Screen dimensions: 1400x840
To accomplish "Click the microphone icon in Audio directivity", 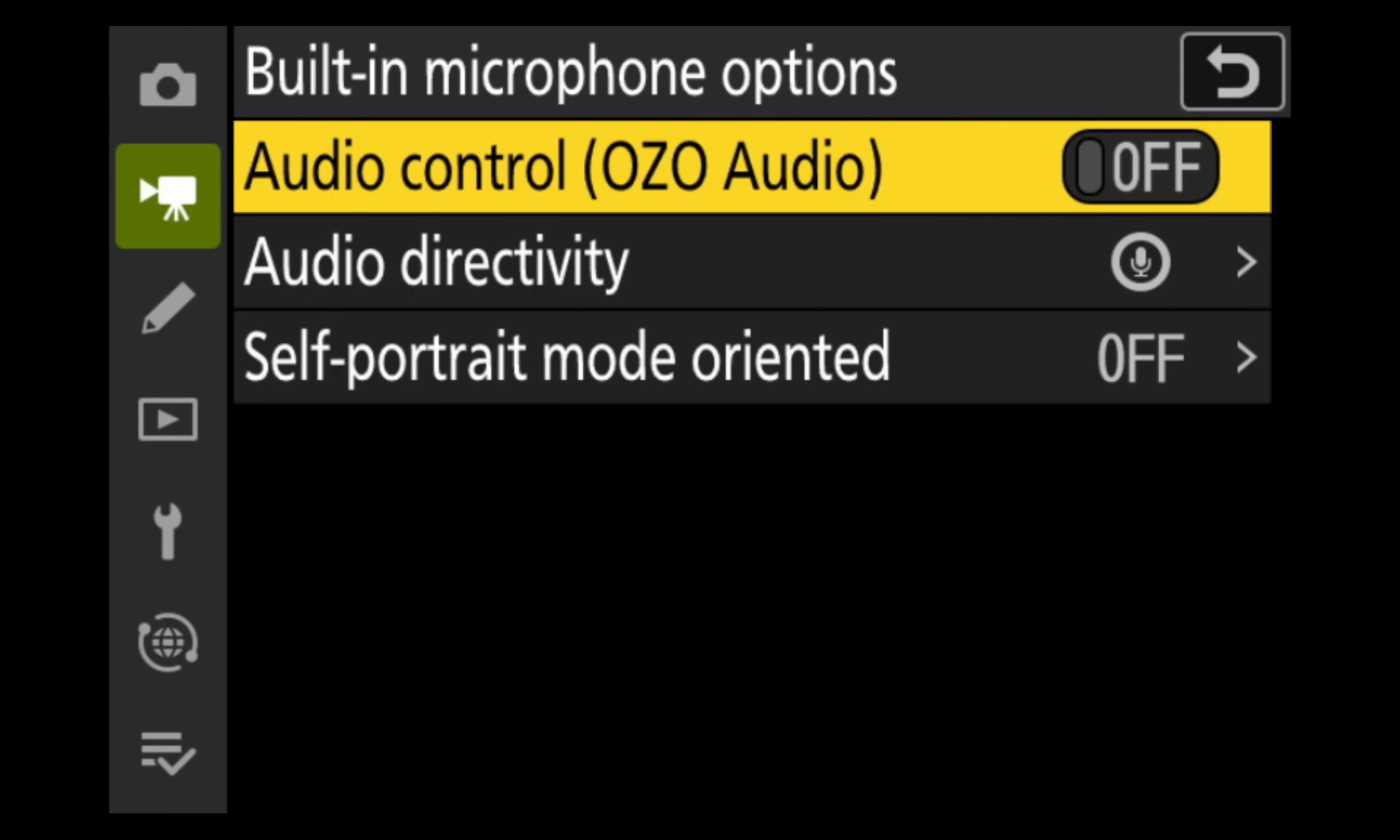I will [1140, 262].
